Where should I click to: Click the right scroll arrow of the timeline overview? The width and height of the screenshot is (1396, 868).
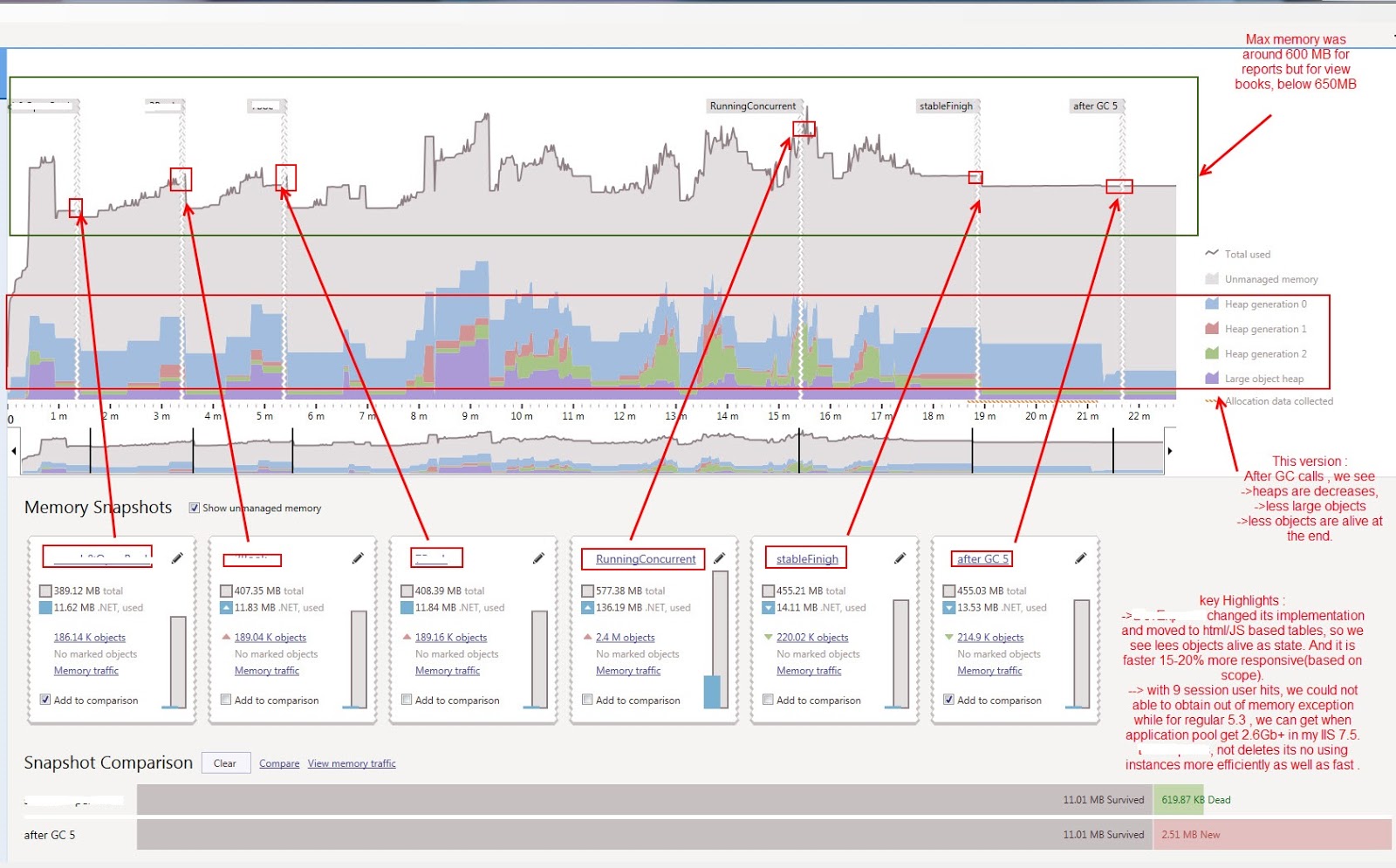1170,451
